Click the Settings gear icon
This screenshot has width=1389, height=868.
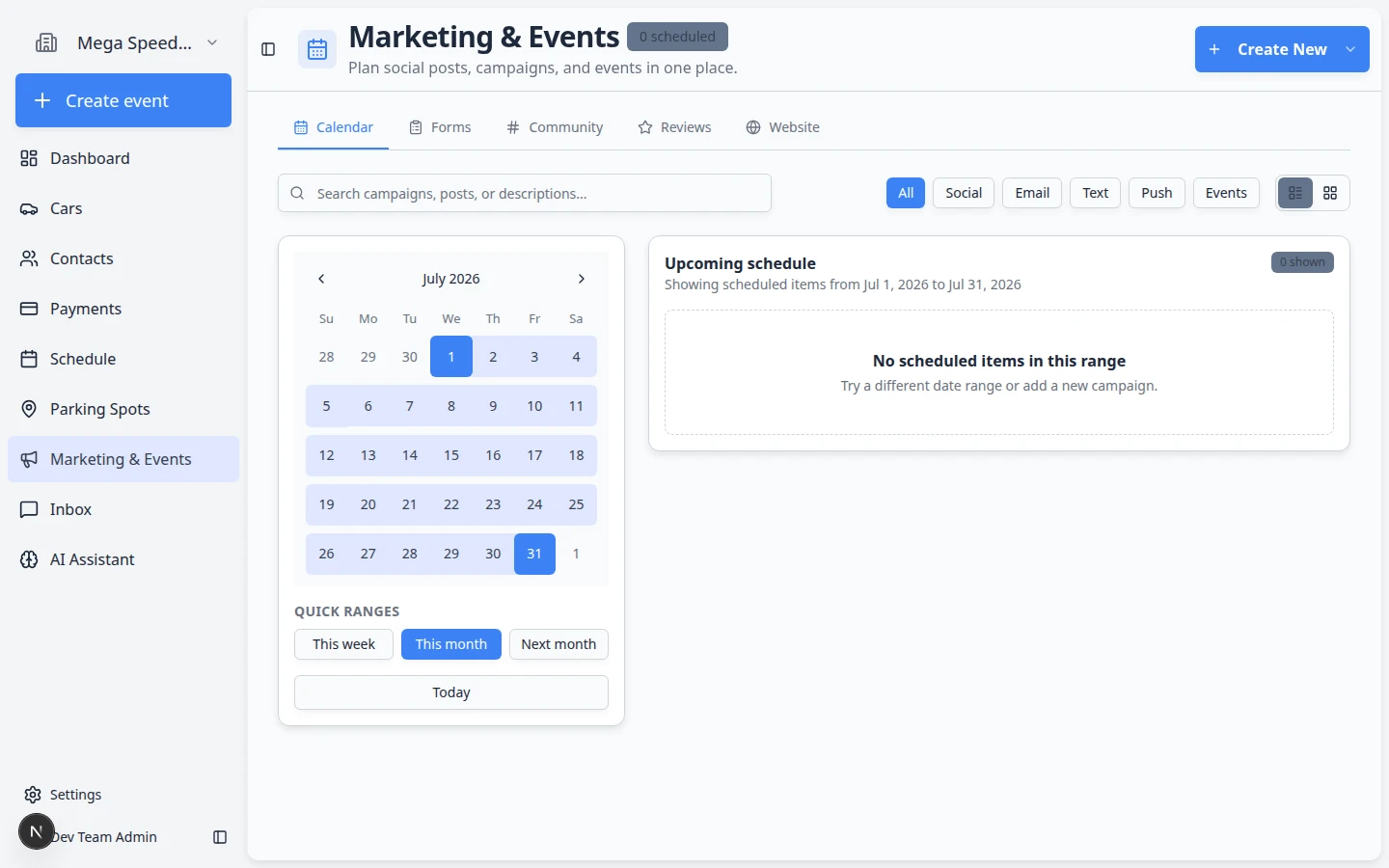pyautogui.click(x=33, y=795)
